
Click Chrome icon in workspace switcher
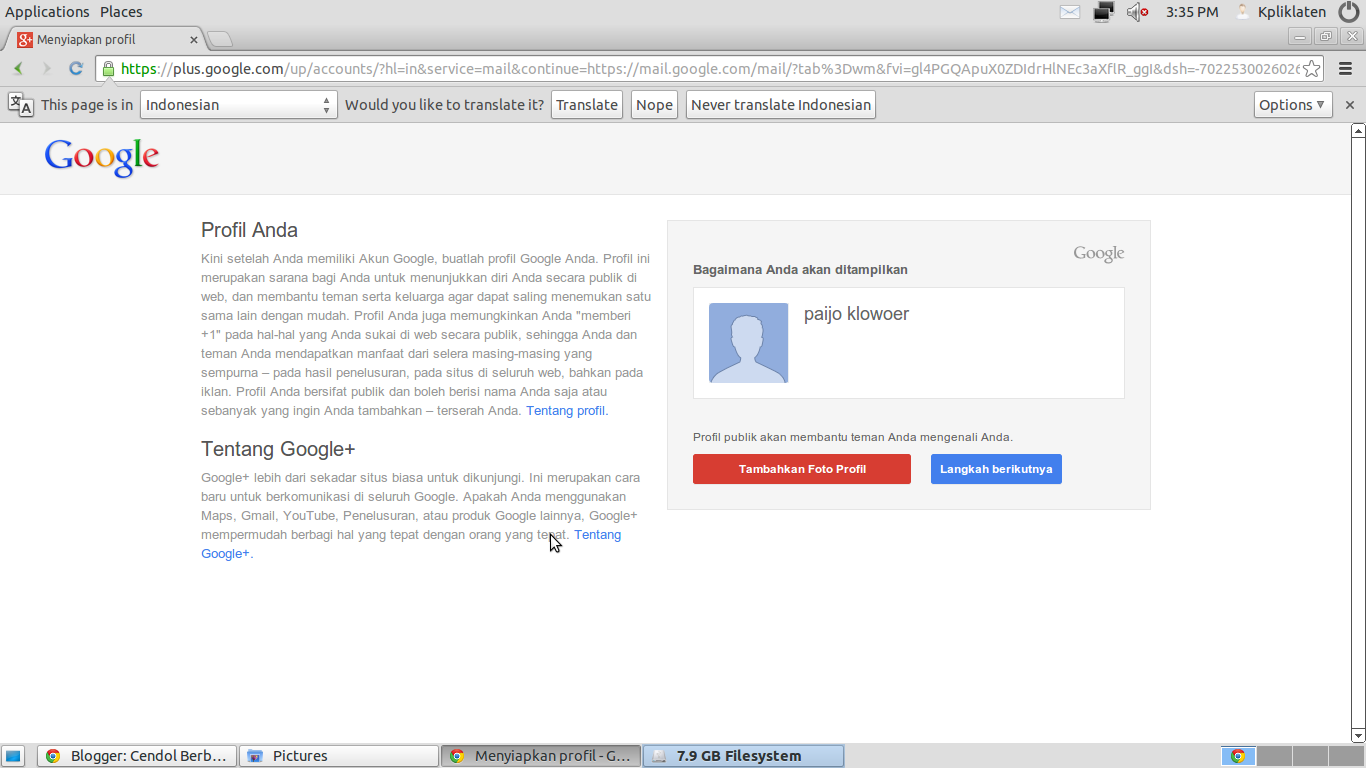point(1238,756)
